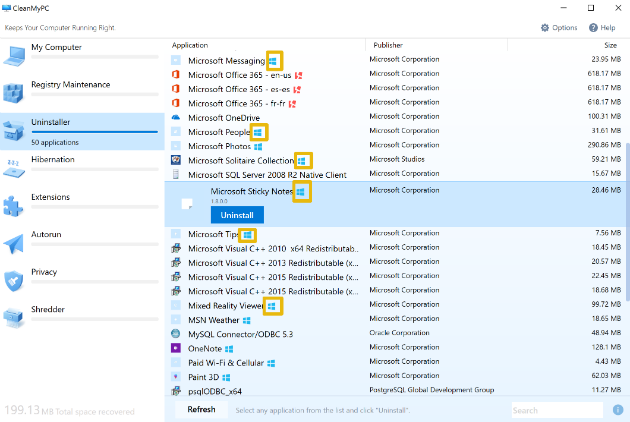Open Help via the question mark icon
The width and height of the screenshot is (630, 422).
[593, 27]
